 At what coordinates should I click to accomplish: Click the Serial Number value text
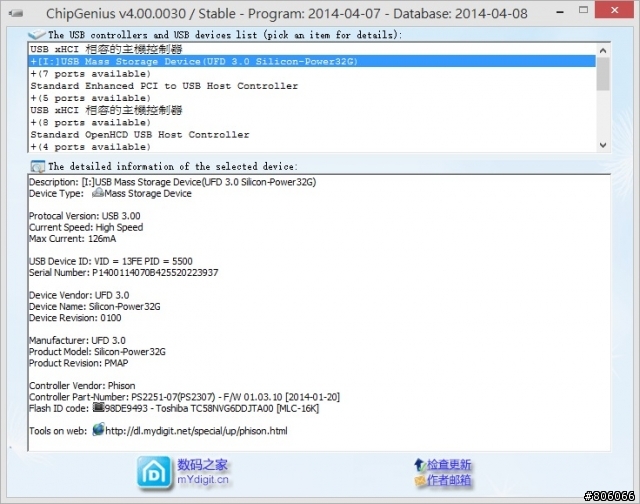(155, 273)
